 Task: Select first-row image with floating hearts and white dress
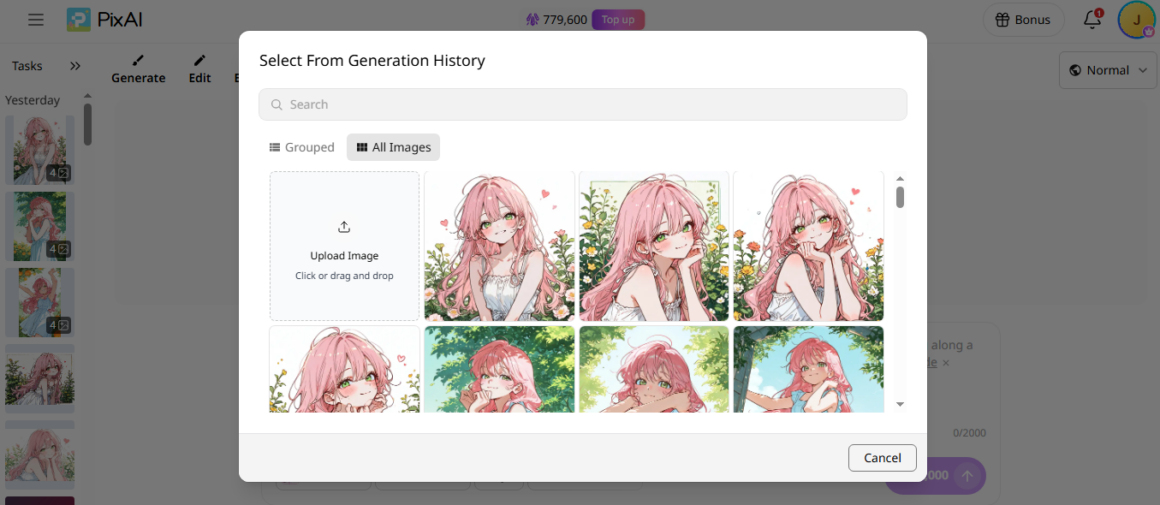pyautogui.click(x=499, y=246)
